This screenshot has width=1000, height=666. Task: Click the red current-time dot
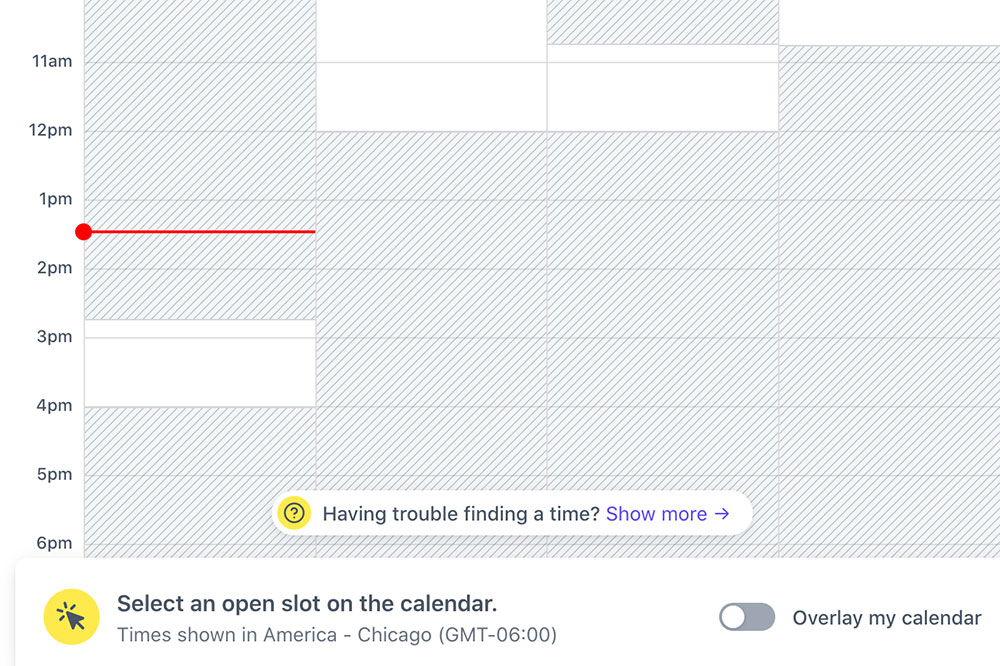click(x=84, y=232)
